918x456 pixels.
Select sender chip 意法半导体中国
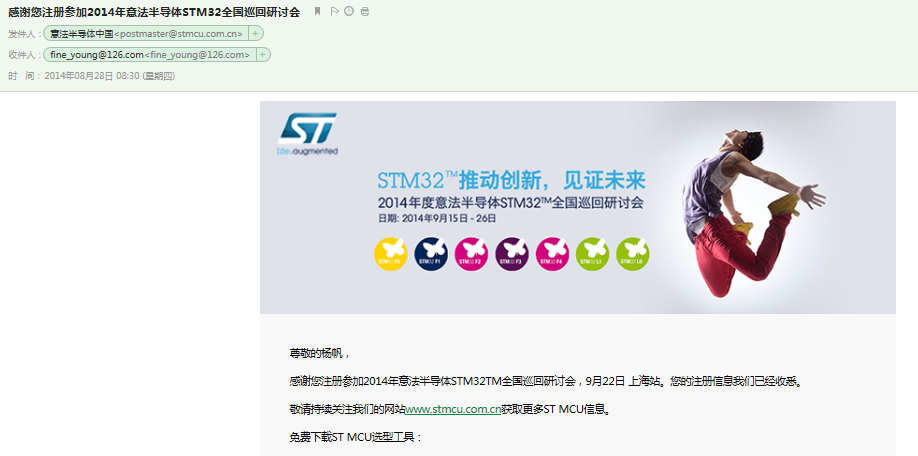146,34
